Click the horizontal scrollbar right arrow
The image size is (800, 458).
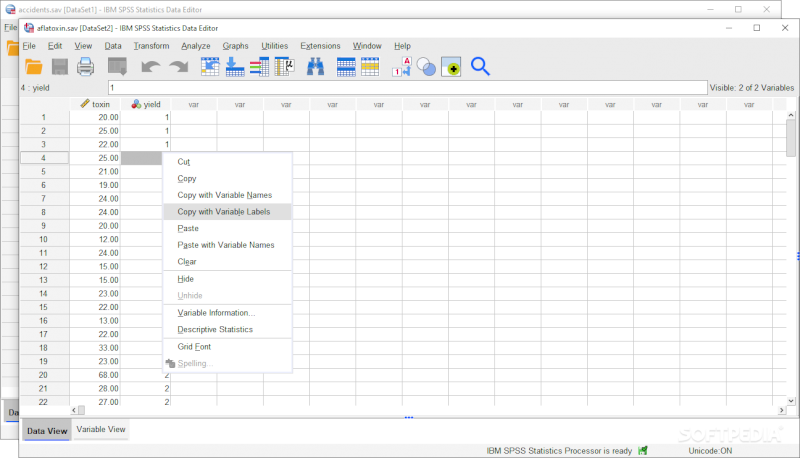778,410
